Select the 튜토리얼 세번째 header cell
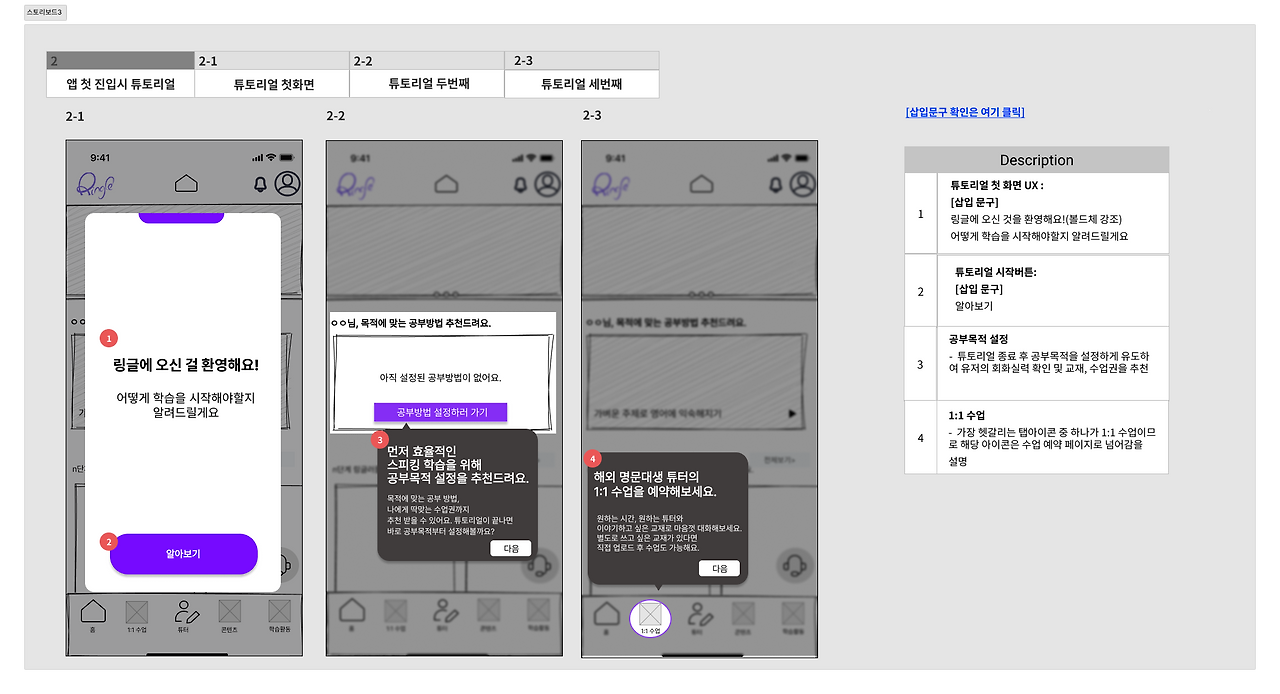 (x=584, y=84)
